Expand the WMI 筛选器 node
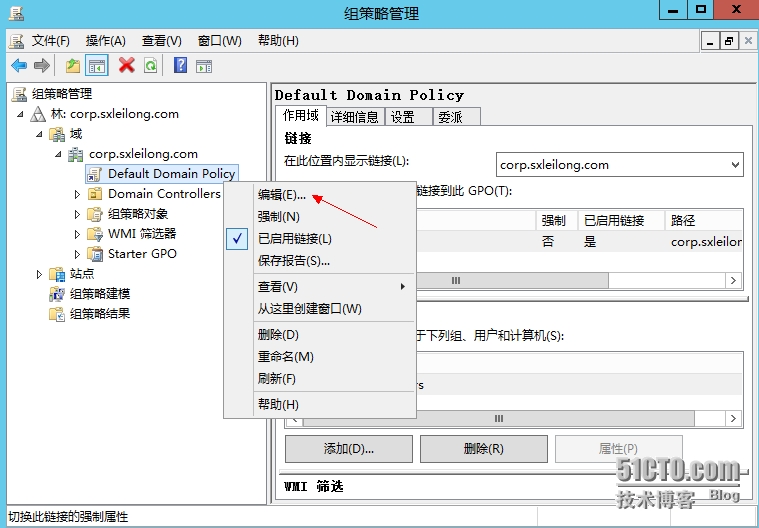 coord(77,234)
